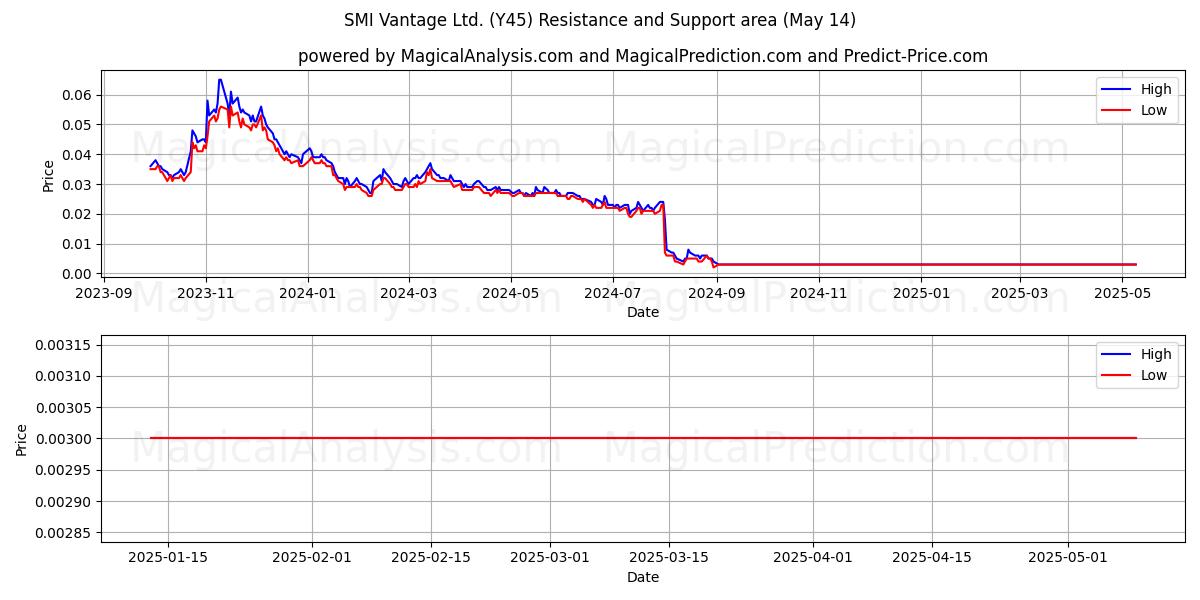Click the '0.00300' y-axis label in bottom chart
The height and width of the screenshot is (600, 1200).
click(x=65, y=439)
